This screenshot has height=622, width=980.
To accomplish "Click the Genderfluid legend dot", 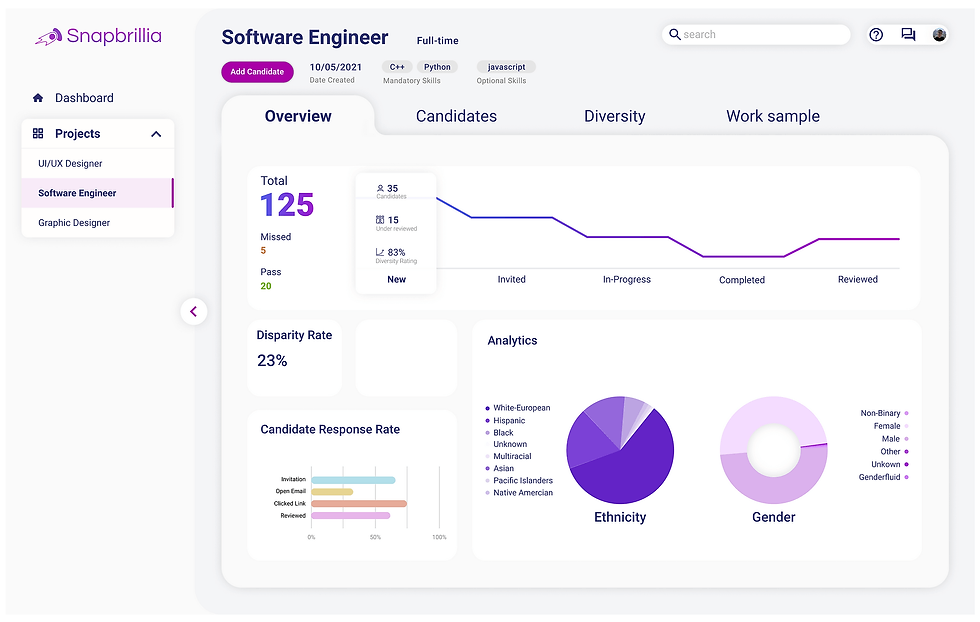I will pos(906,477).
